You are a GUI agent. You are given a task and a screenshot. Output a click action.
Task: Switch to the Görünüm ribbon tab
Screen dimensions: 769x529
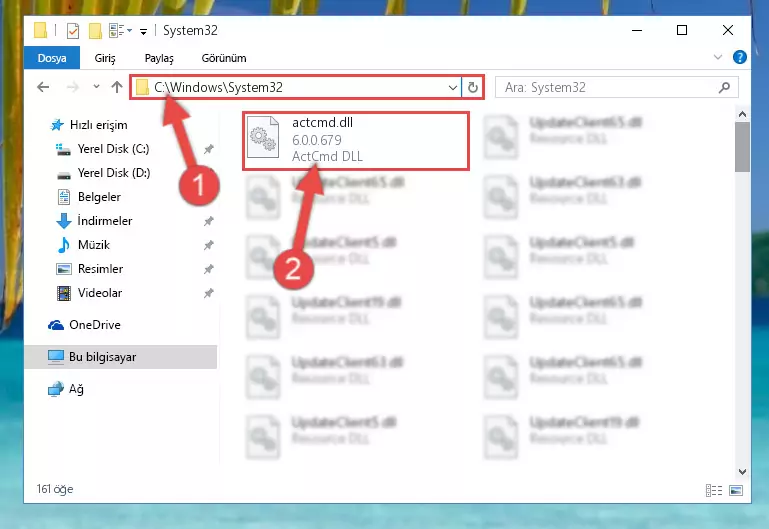224,58
